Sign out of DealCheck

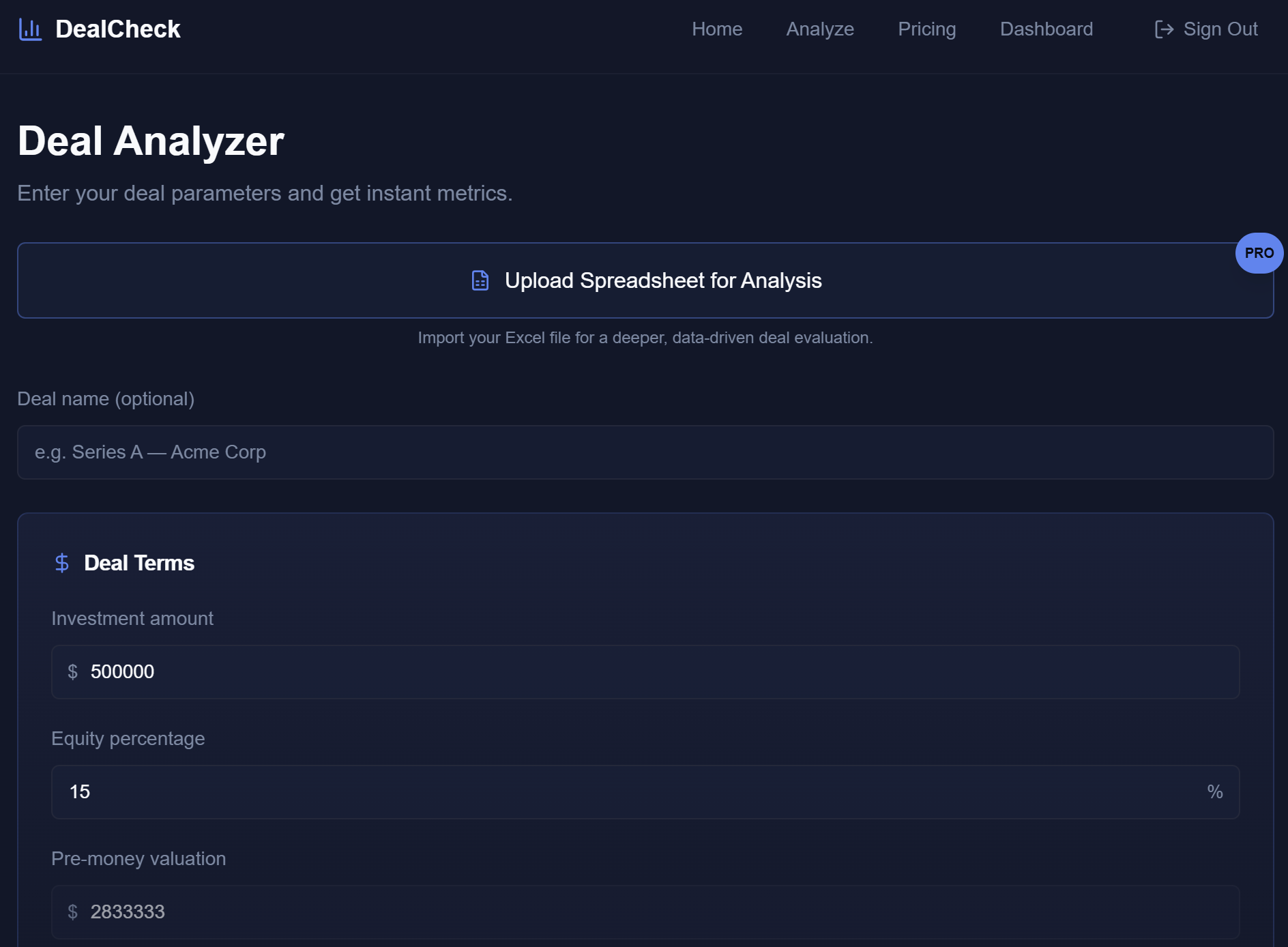(1220, 29)
